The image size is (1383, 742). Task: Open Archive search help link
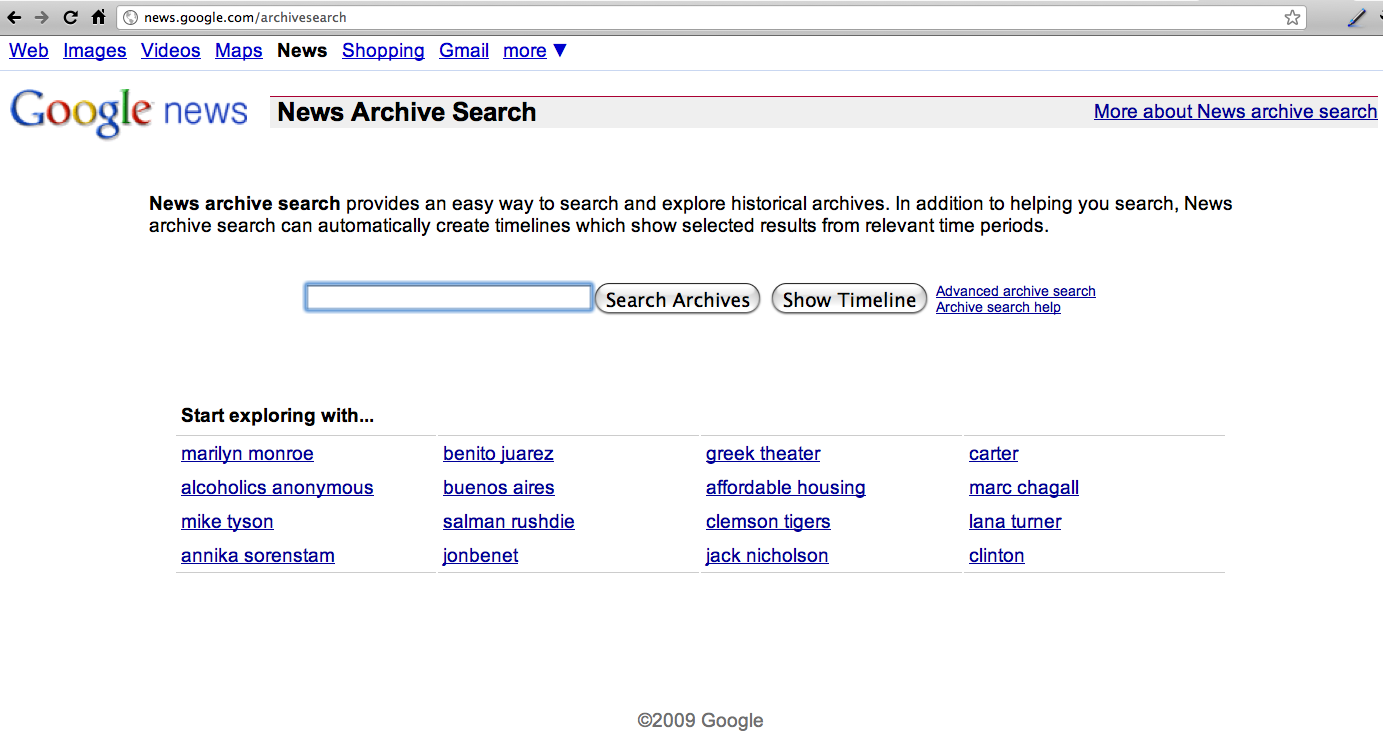(x=998, y=307)
